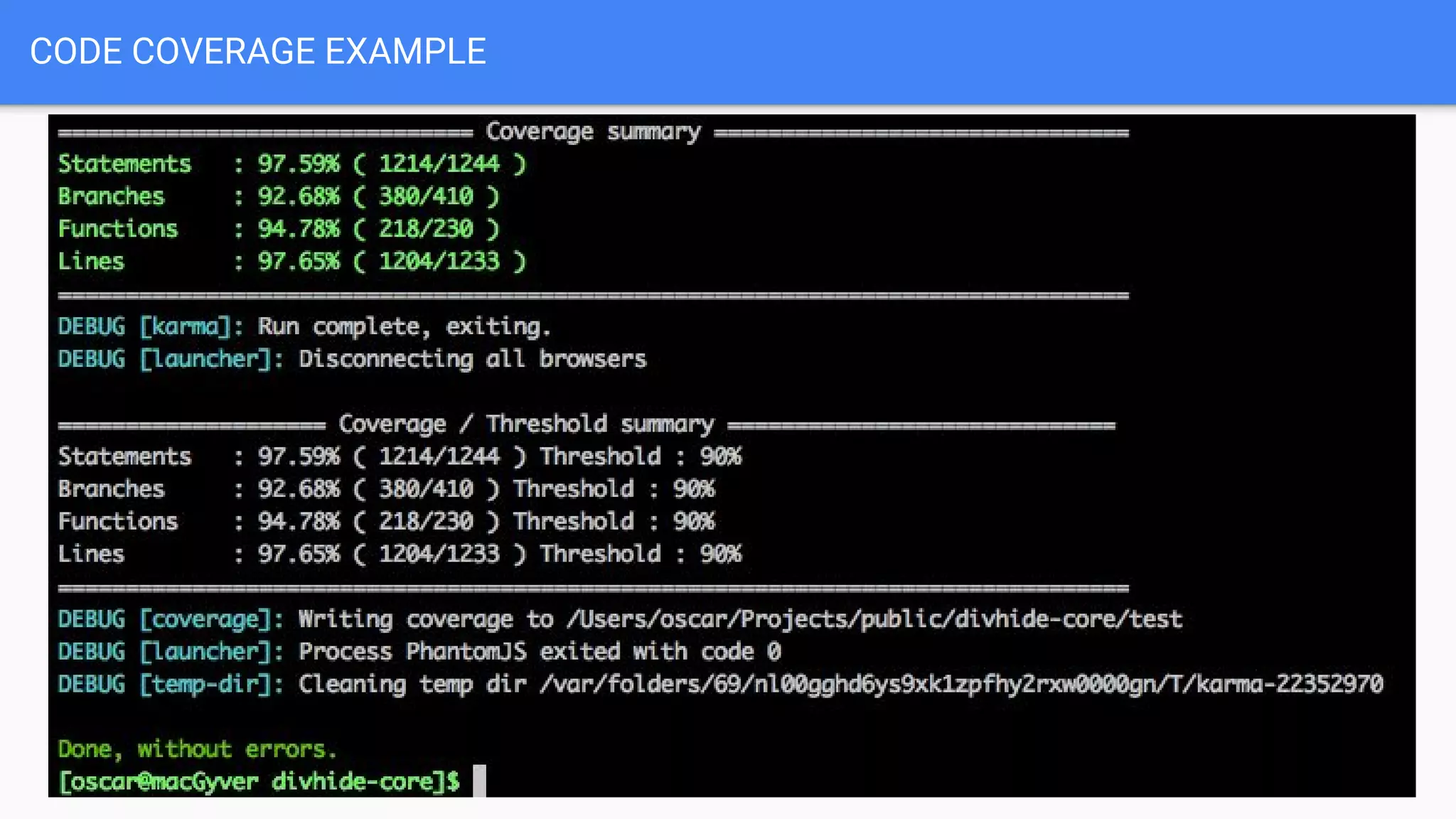1456x819 pixels.
Task: Click the 'CODE COVERAGE EXAMPLE' slide title
Action: point(258,52)
